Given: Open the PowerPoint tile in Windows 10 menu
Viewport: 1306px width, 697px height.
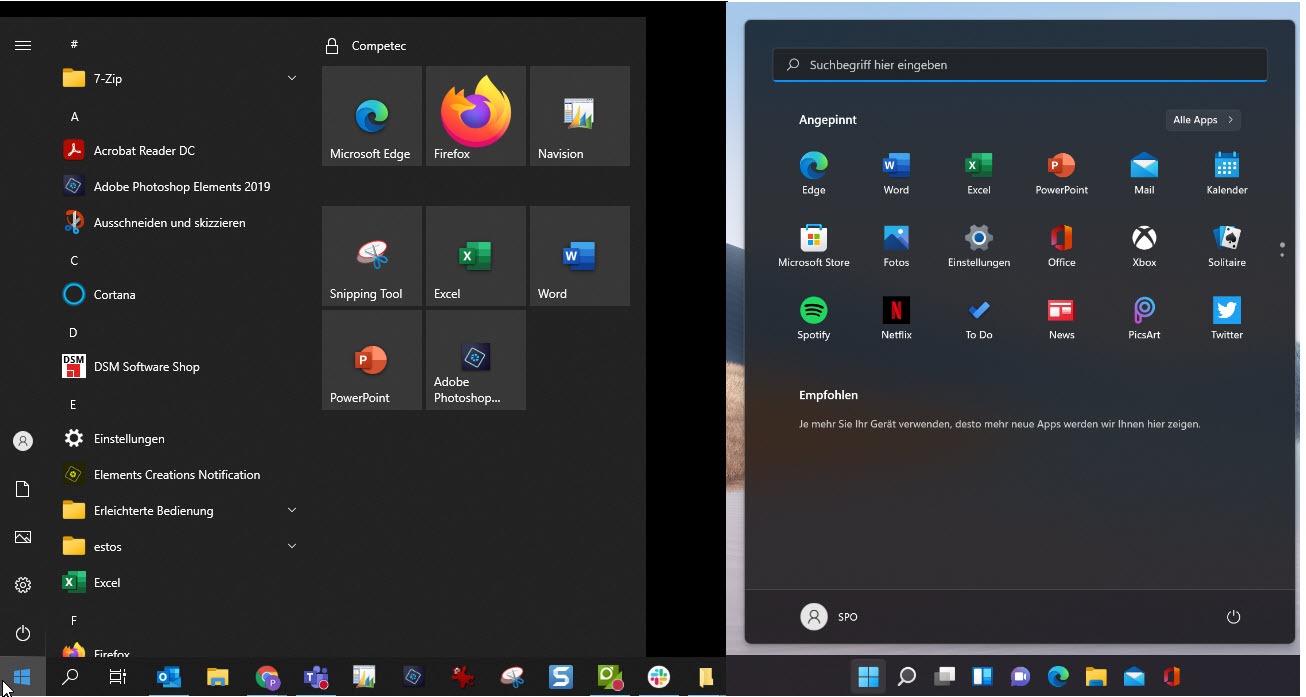Looking at the screenshot, I should pyautogui.click(x=372, y=360).
